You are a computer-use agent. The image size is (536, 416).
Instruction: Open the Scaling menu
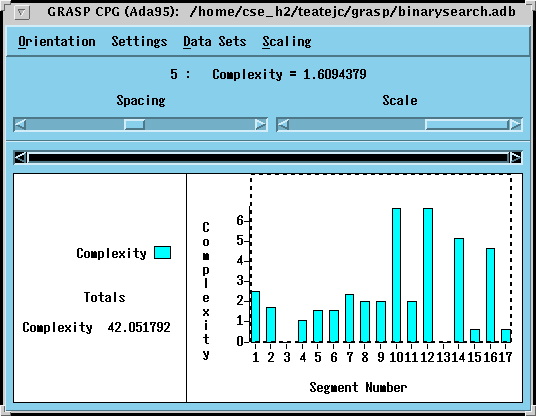287,41
